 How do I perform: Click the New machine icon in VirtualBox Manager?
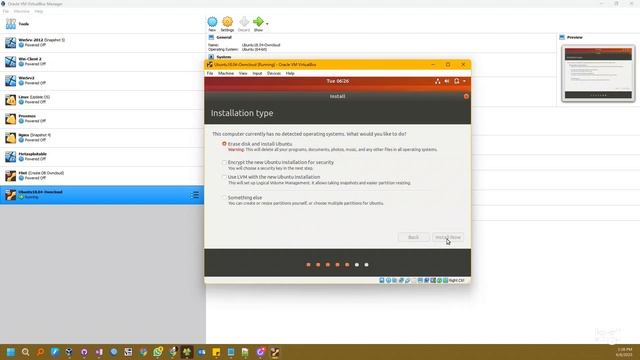pyautogui.click(x=212, y=22)
